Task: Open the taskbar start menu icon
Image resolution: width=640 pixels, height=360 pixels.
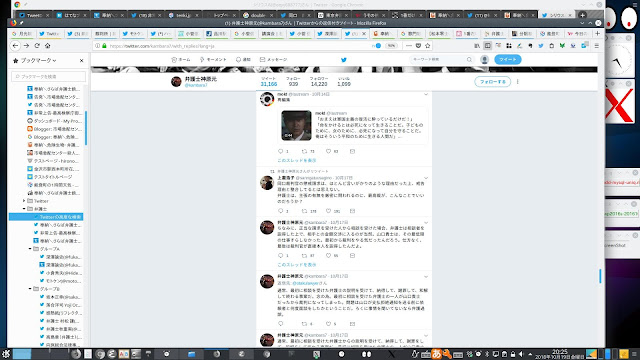Action: [x=6, y=353]
